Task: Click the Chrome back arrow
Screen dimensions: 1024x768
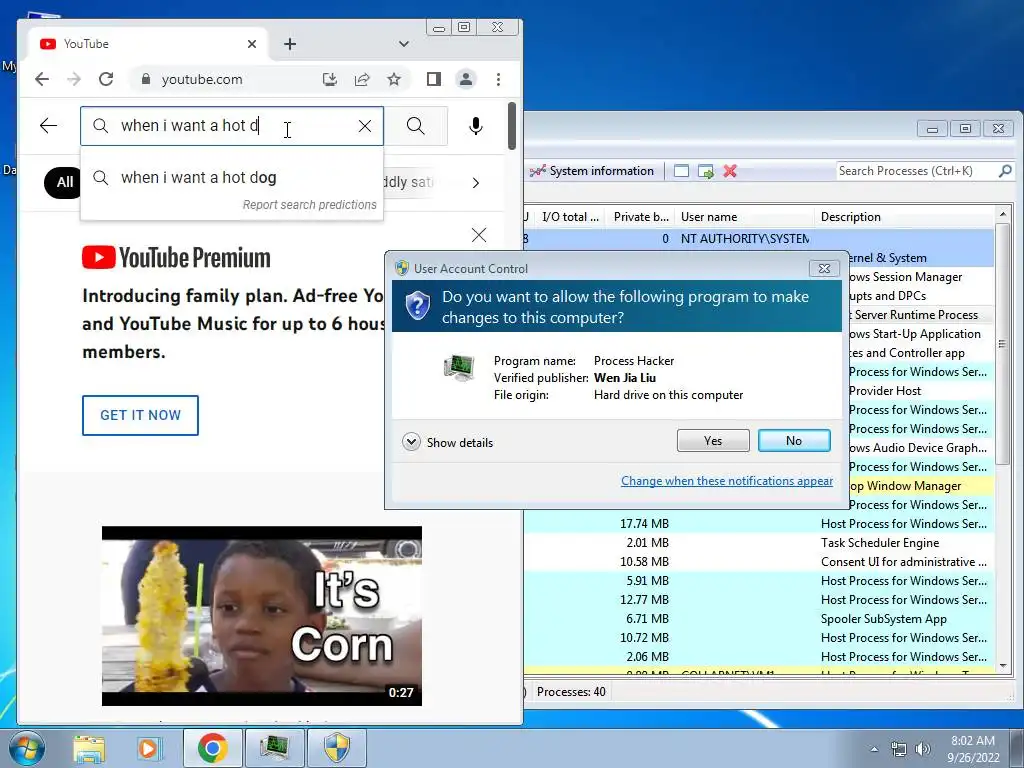Action: pos(42,79)
